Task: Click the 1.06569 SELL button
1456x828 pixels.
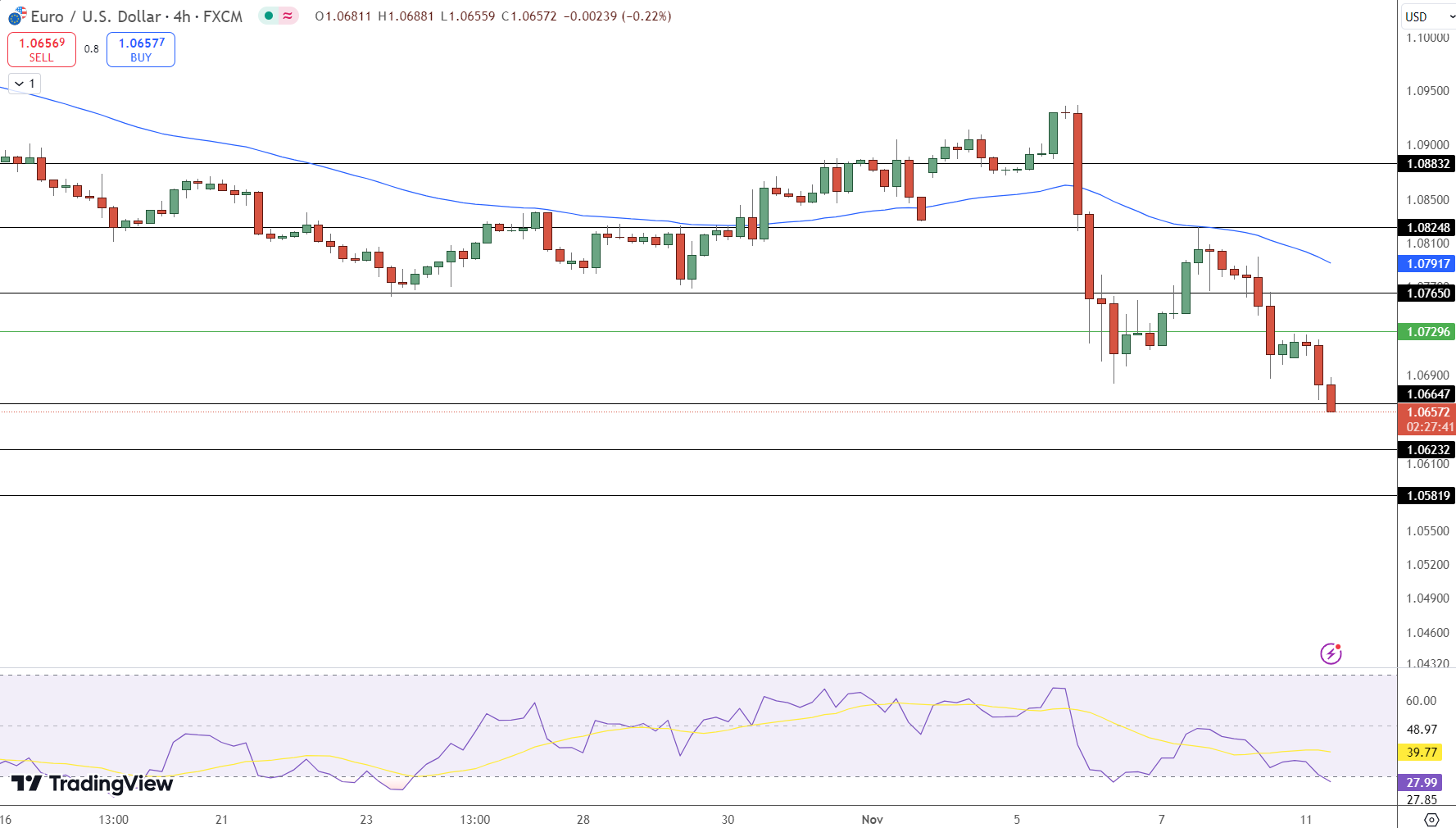Action: [42, 49]
